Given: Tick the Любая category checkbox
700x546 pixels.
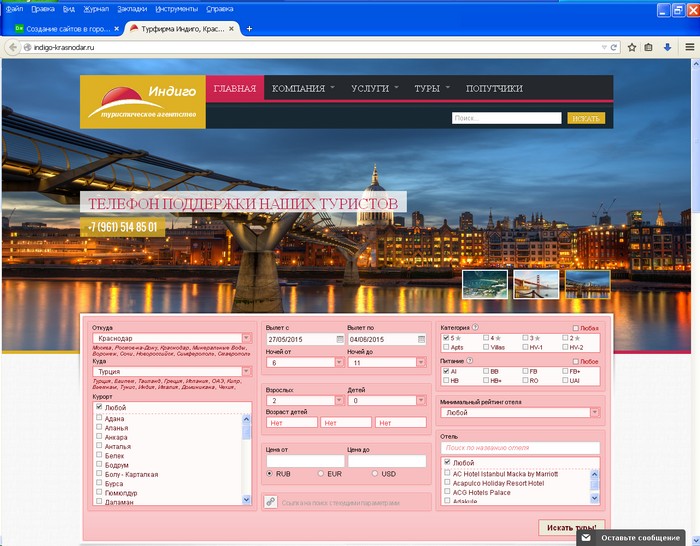Looking at the screenshot, I should coord(575,328).
